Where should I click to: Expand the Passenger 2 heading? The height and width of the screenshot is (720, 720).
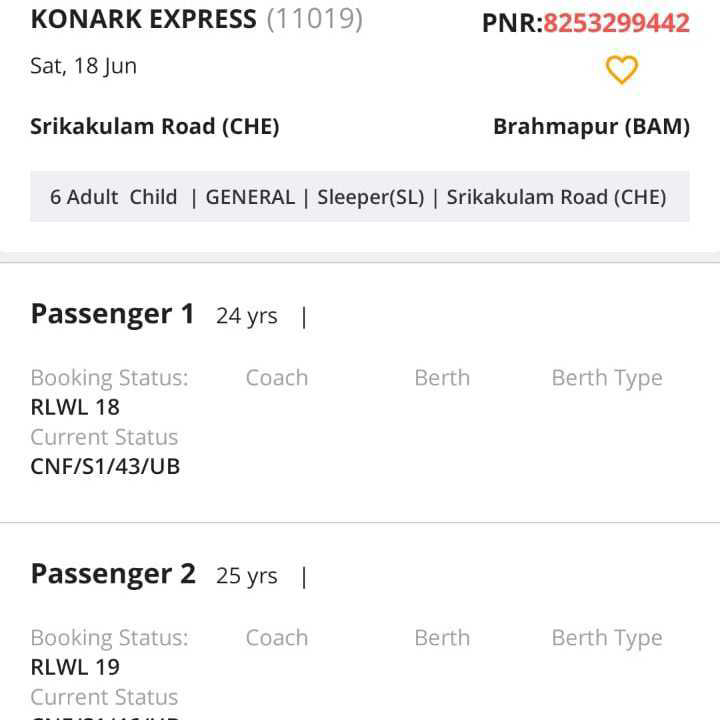point(113,574)
